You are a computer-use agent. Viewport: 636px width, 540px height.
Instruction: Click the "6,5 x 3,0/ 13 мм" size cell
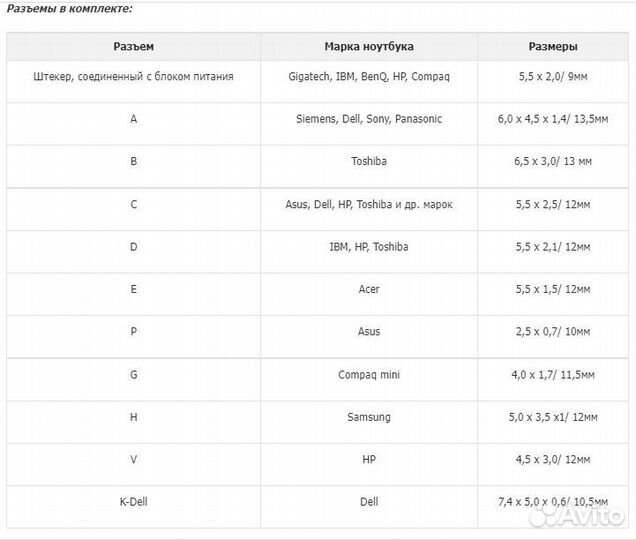click(552, 161)
